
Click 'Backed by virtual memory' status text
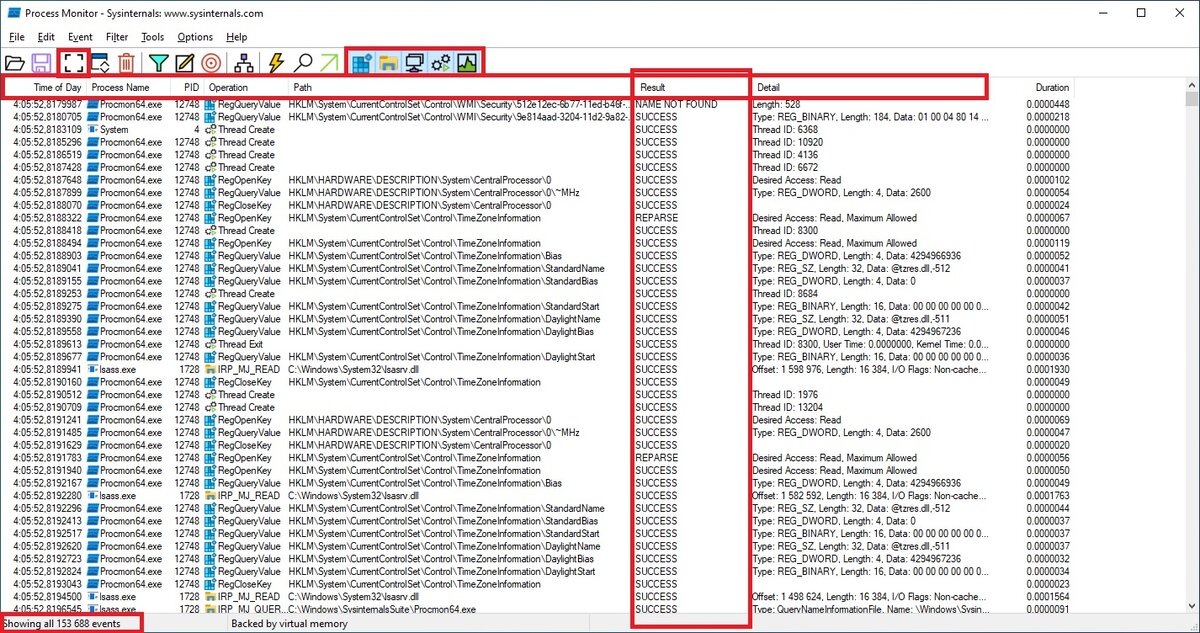click(x=290, y=623)
